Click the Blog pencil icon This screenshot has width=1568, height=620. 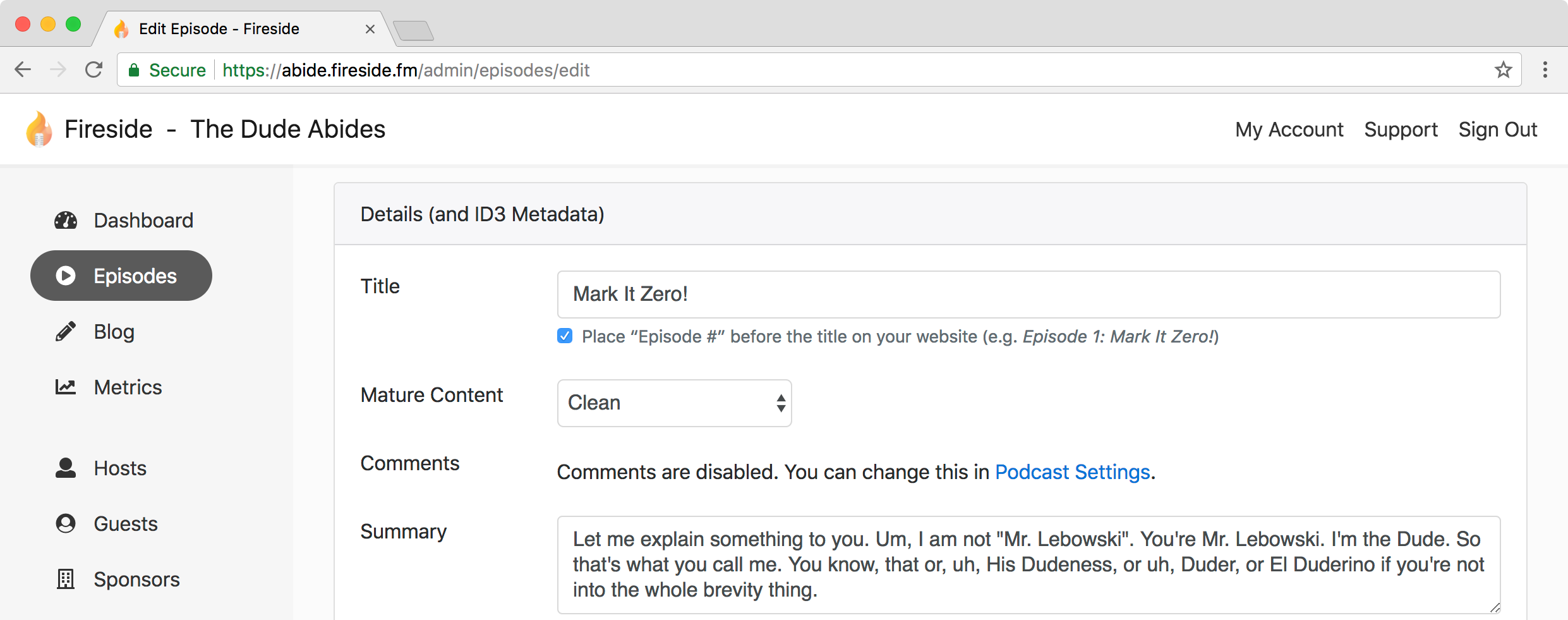pyautogui.click(x=66, y=332)
